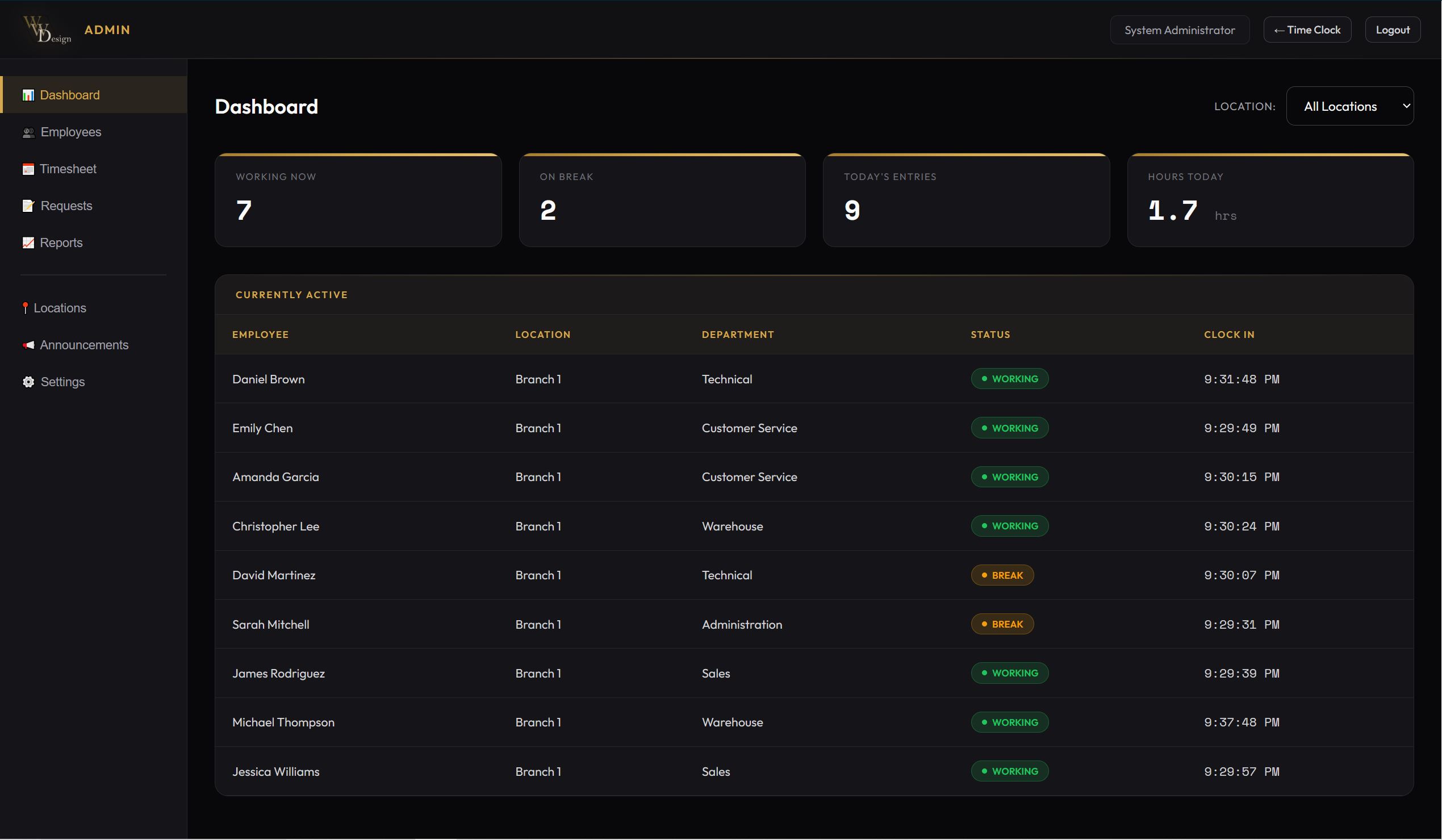Click the row for Sarah Mitchell

coord(687,624)
